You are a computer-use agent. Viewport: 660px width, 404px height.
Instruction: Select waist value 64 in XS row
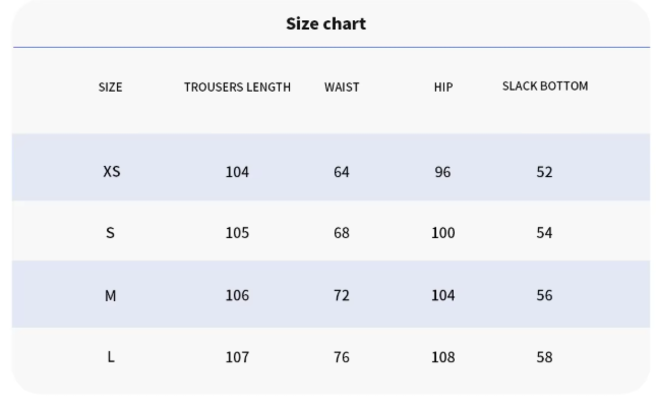[342, 172]
